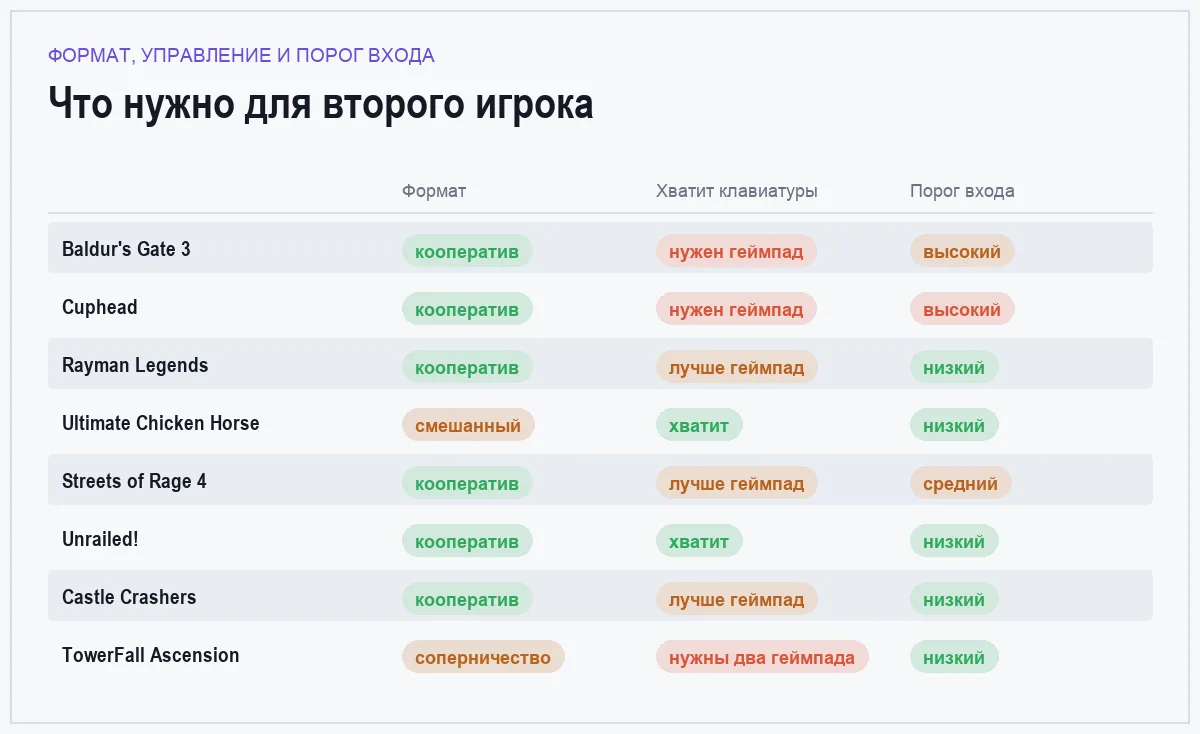Select the TowerFall Ascension game name
Image resolution: width=1200 pixels, height=734 pixels.
pos(151,655)
